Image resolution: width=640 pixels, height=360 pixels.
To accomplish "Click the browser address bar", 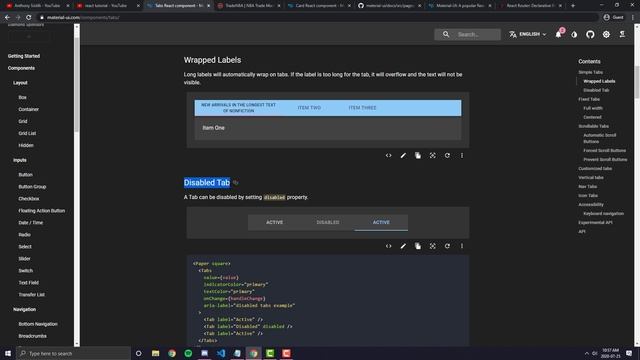I will 318,17.
